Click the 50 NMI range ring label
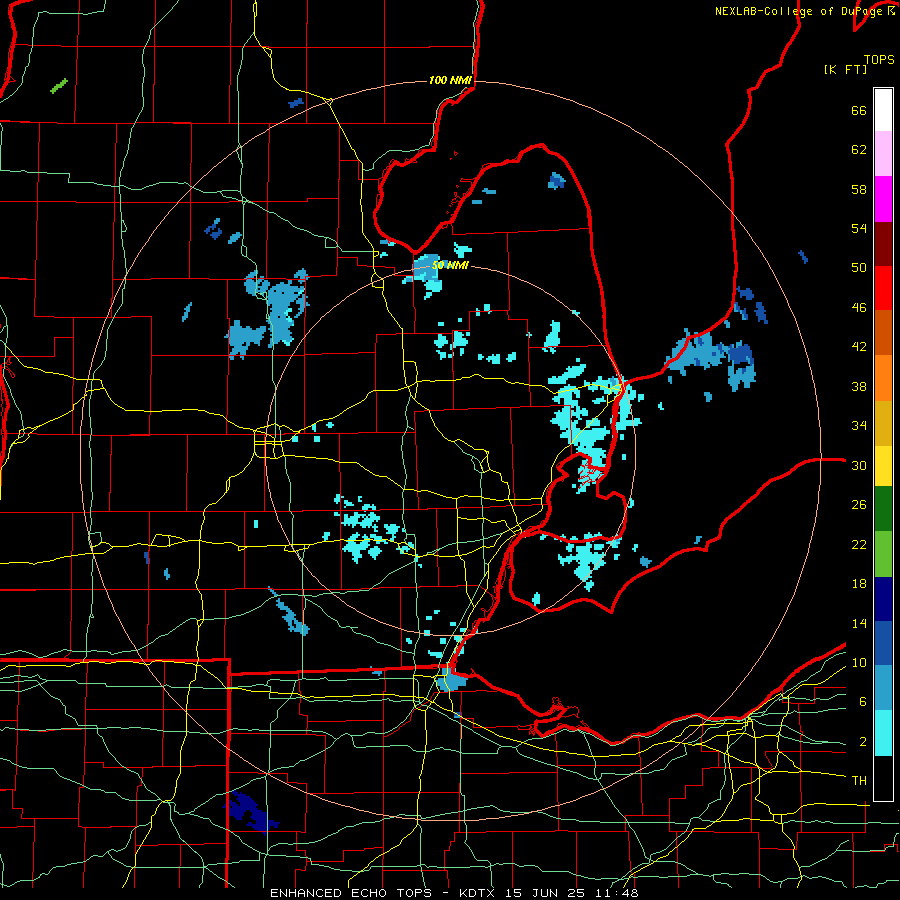This screenshot has height=900, width=900. [x=450, y=265]
